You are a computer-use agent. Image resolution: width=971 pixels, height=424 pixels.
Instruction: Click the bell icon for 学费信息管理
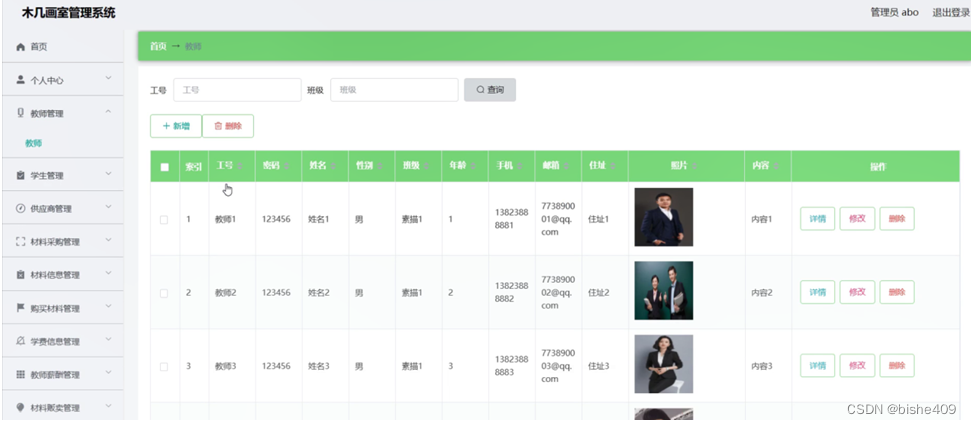pyautogui.click(x=20, y=341)
